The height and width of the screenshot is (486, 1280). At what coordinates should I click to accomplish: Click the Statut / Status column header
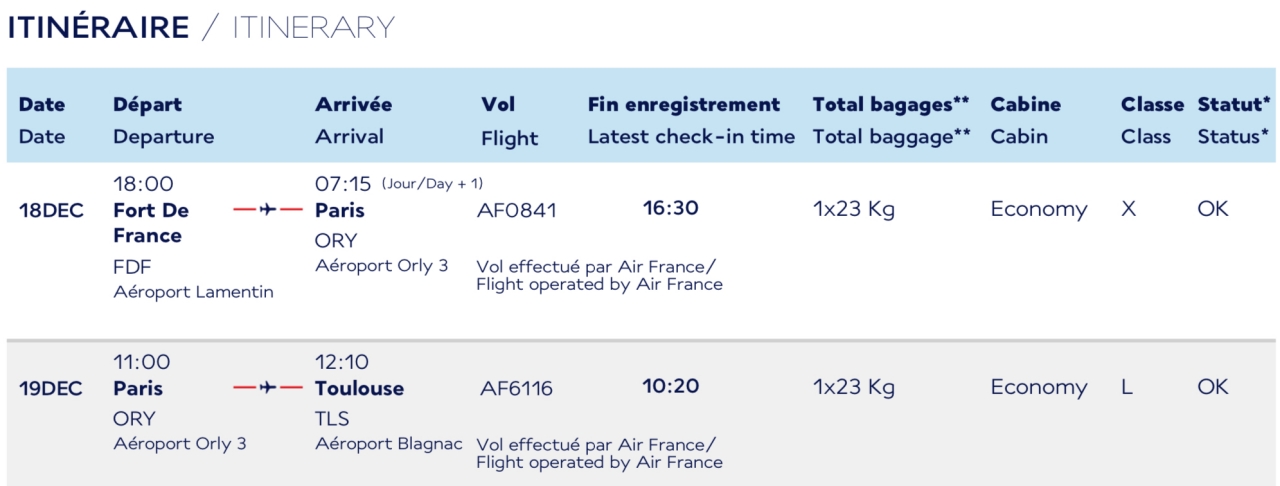[x=1234, y=120]
